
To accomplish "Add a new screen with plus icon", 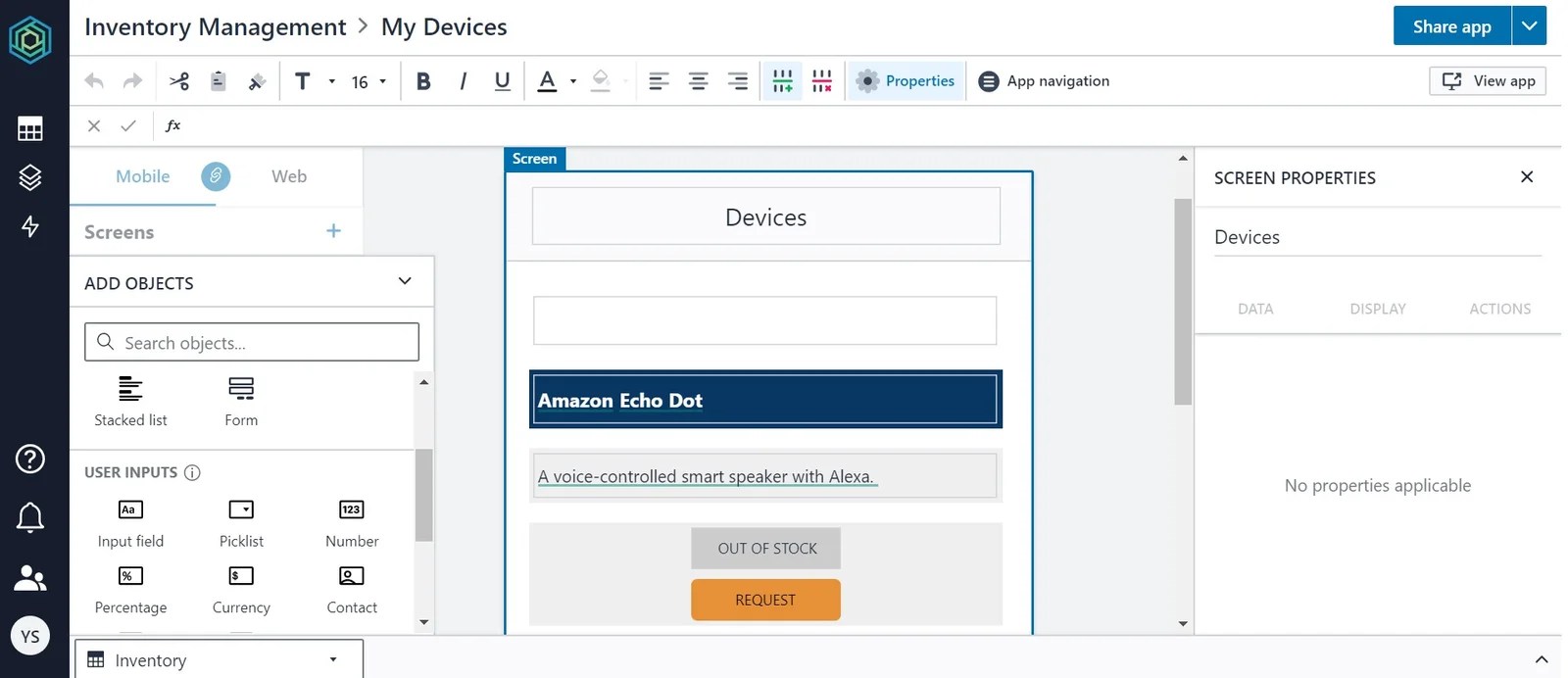I will 333,231.
